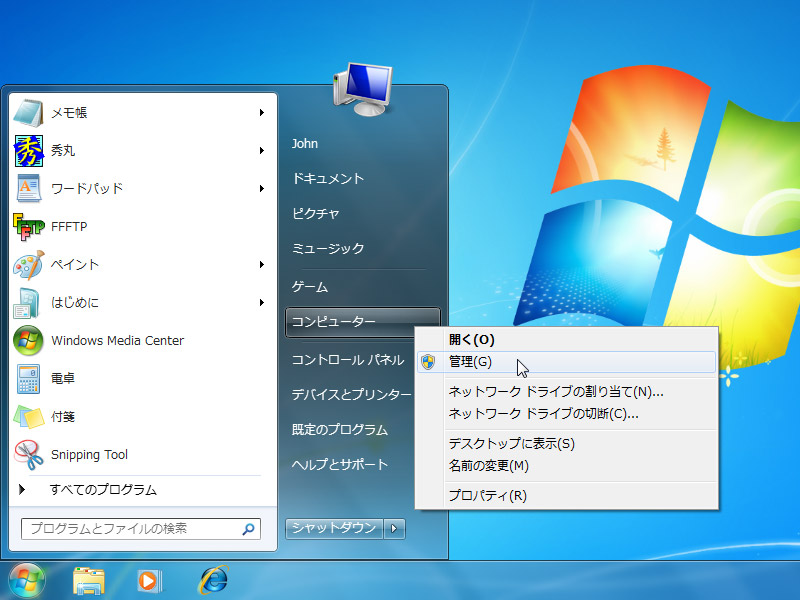The width and height of the screenshot is (800, 600).
Task: Open the 付箋 sticky notes icon
Action: tap(29, 416)
